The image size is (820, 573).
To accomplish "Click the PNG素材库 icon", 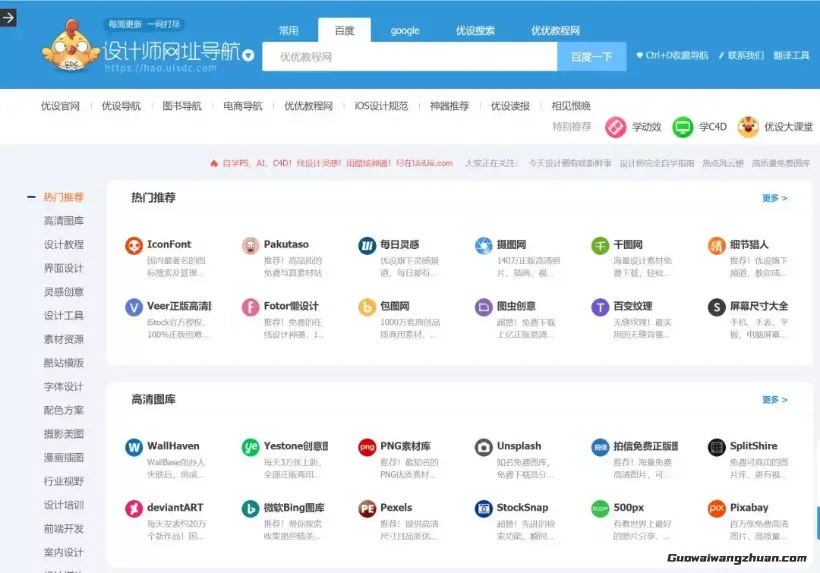I will (367, 447).
